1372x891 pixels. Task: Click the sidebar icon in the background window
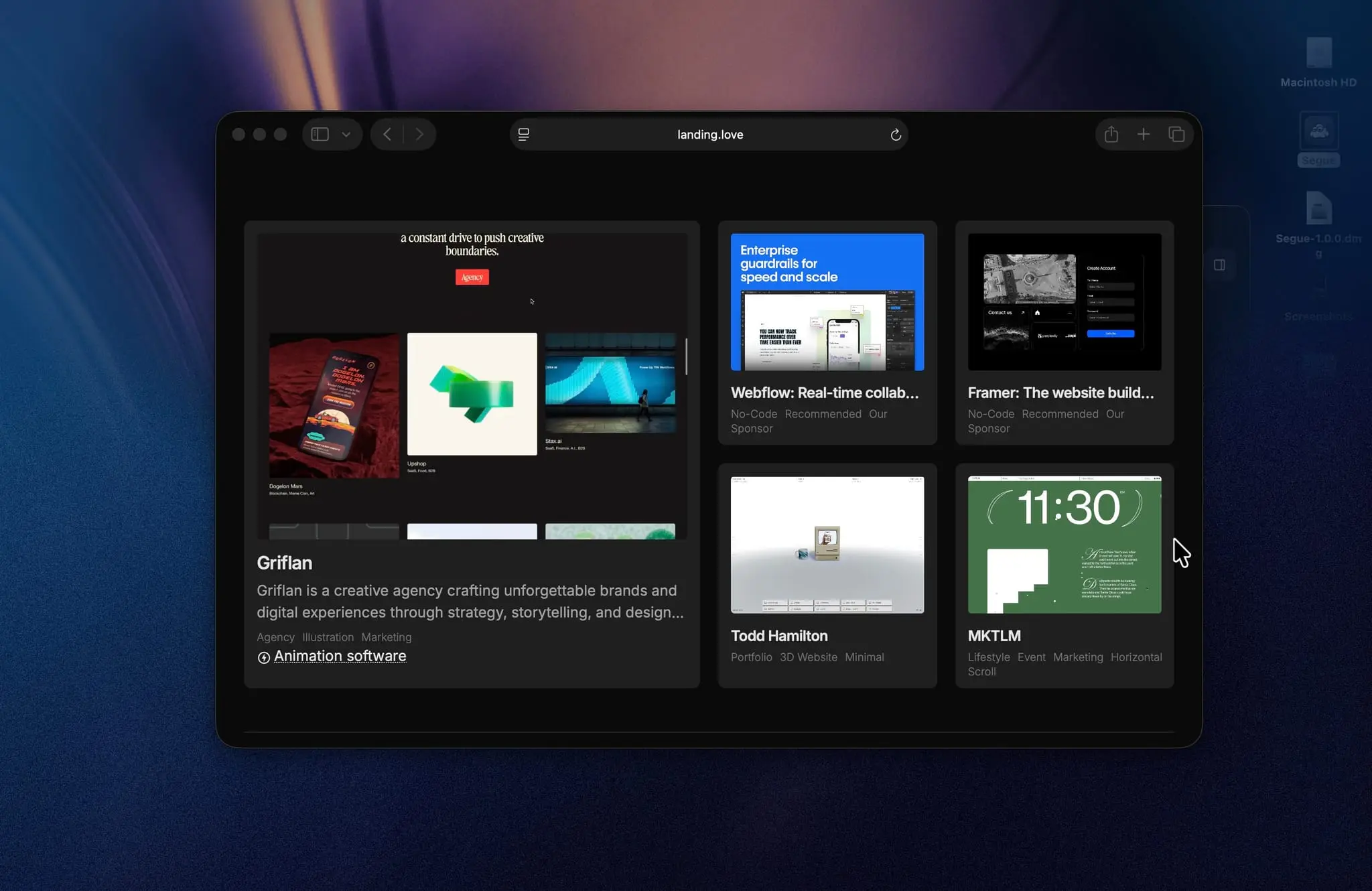1219,265
